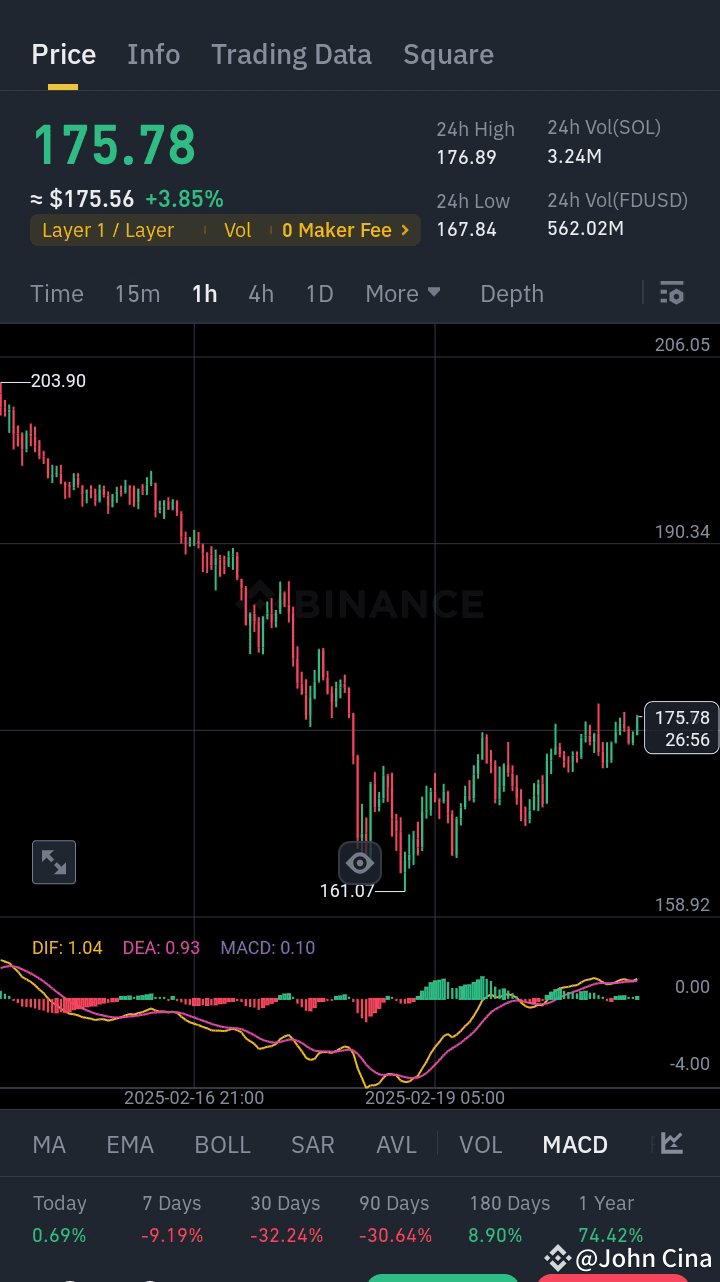Enable the AVL indicator
The height and width of the screenshot is (1282, 720).
pos(396,1144)
